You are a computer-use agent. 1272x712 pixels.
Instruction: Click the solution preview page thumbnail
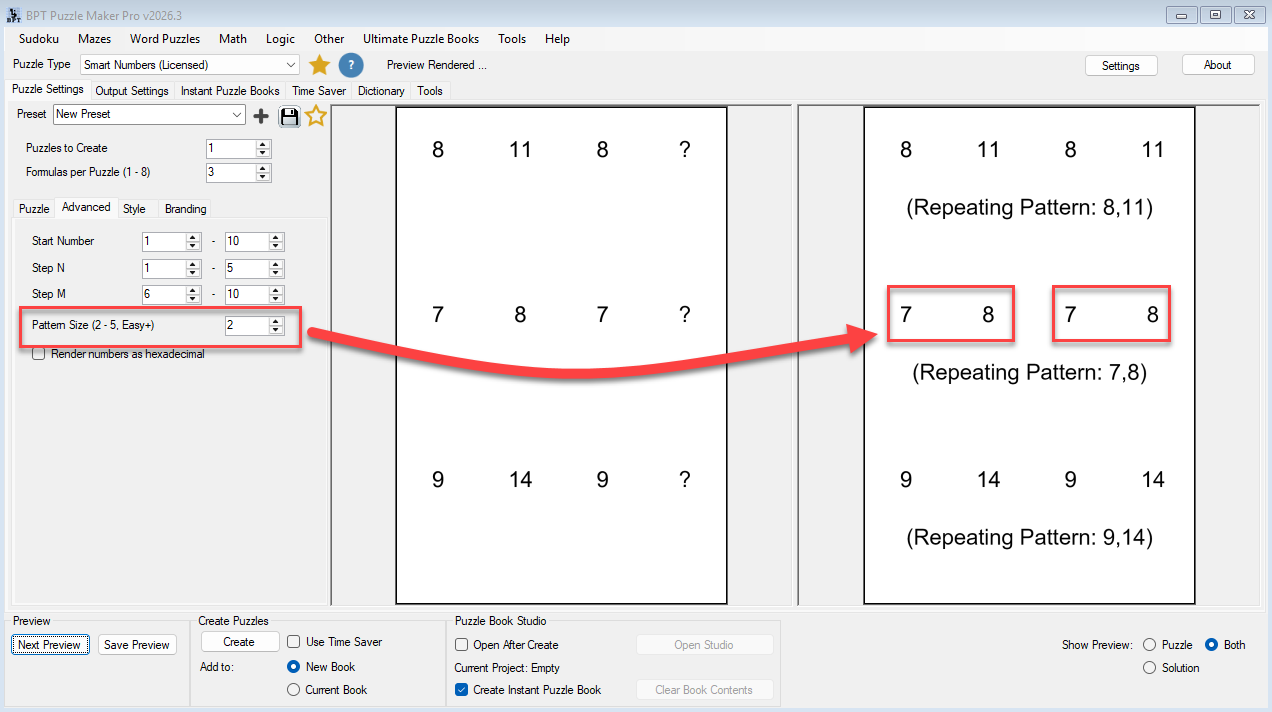(x=1029, y=355)
